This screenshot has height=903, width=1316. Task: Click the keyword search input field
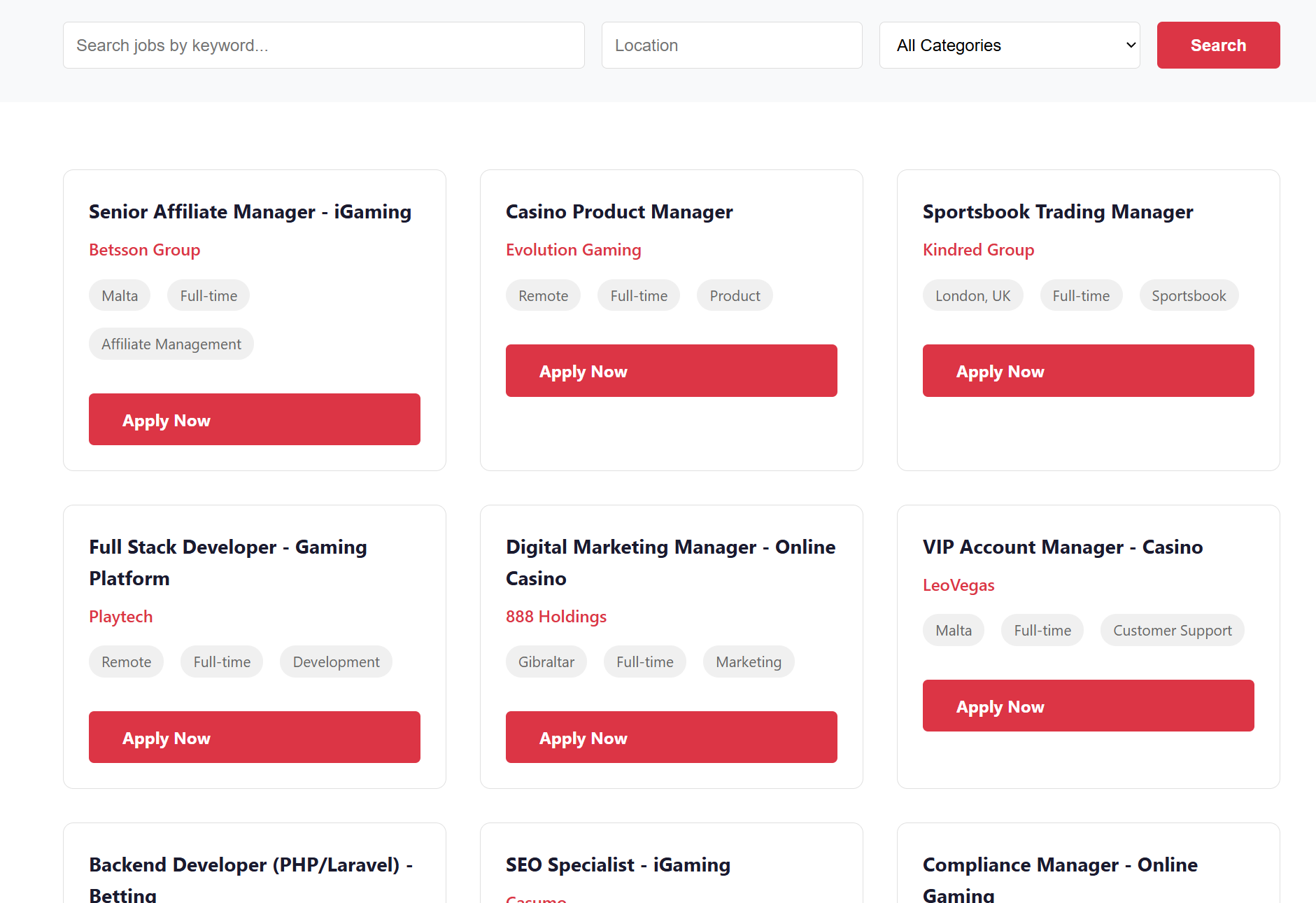[324, 45]
